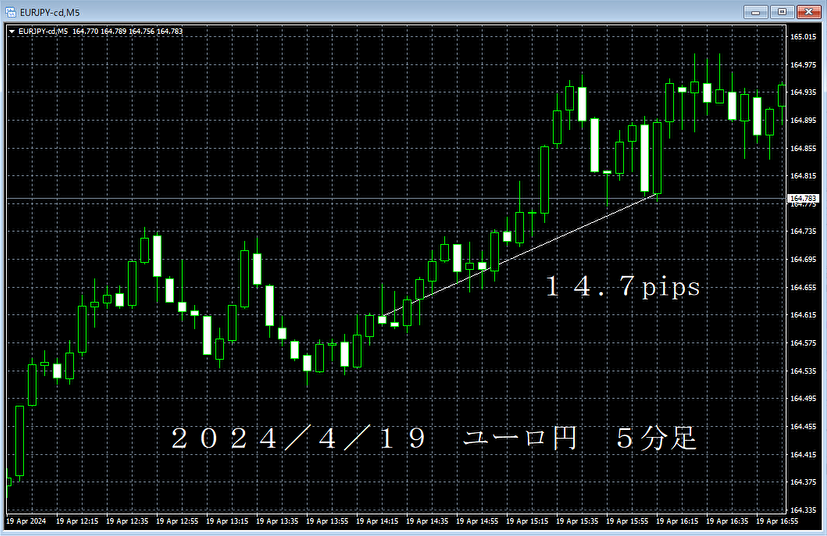Click the 164.815 price scale label
Image resolution: width=827 pixels, height=536 pixels.
tap(803, 175)
